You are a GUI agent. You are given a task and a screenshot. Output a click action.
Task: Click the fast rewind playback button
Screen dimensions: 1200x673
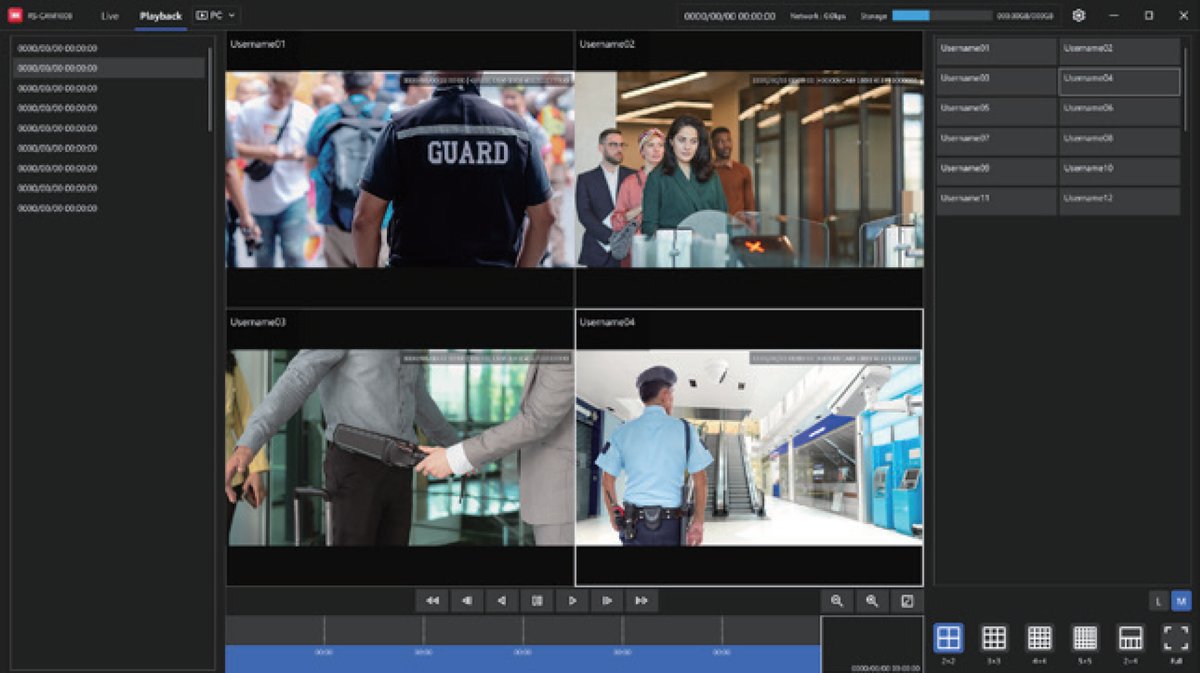click(432, 601)
